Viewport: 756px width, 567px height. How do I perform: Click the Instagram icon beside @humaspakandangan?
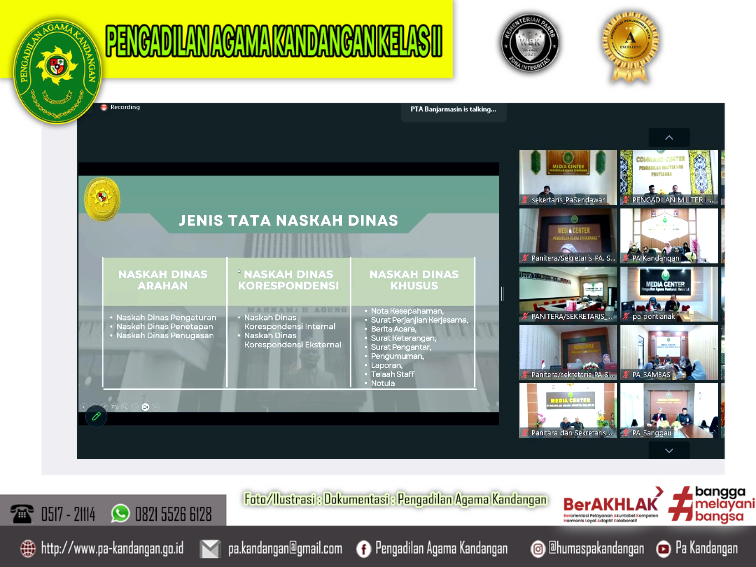[x=538, y=548]
